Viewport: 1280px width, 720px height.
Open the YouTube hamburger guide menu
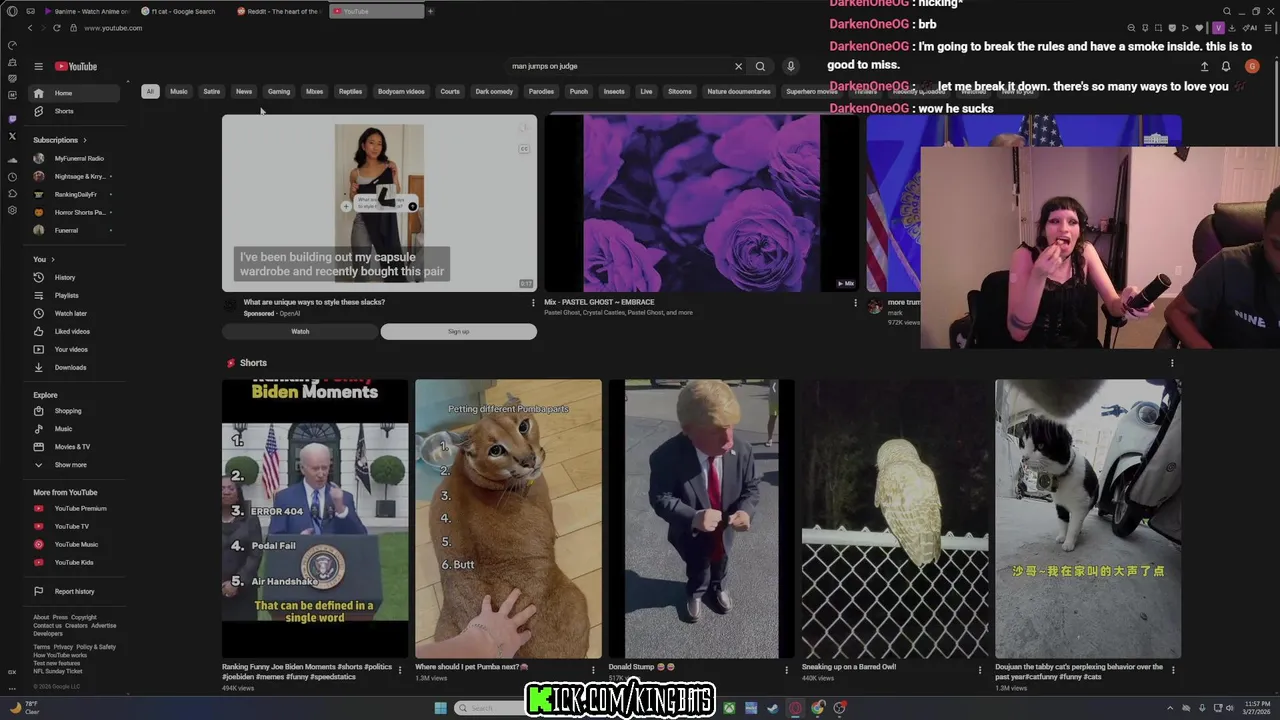tap(38, 66)
